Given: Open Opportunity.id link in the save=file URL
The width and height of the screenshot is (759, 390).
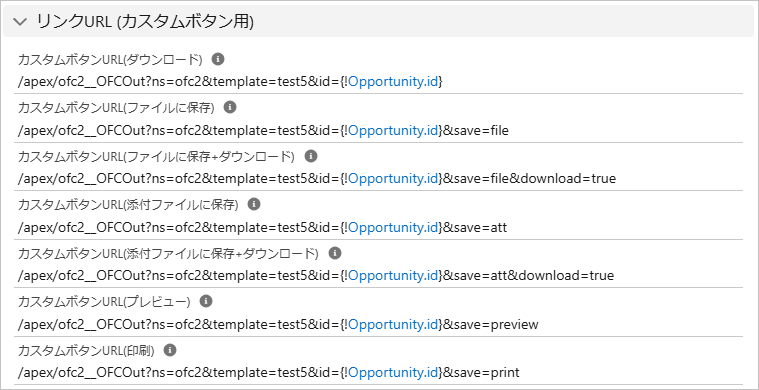Looking at the screenshot, I should [x=393, y=131].
